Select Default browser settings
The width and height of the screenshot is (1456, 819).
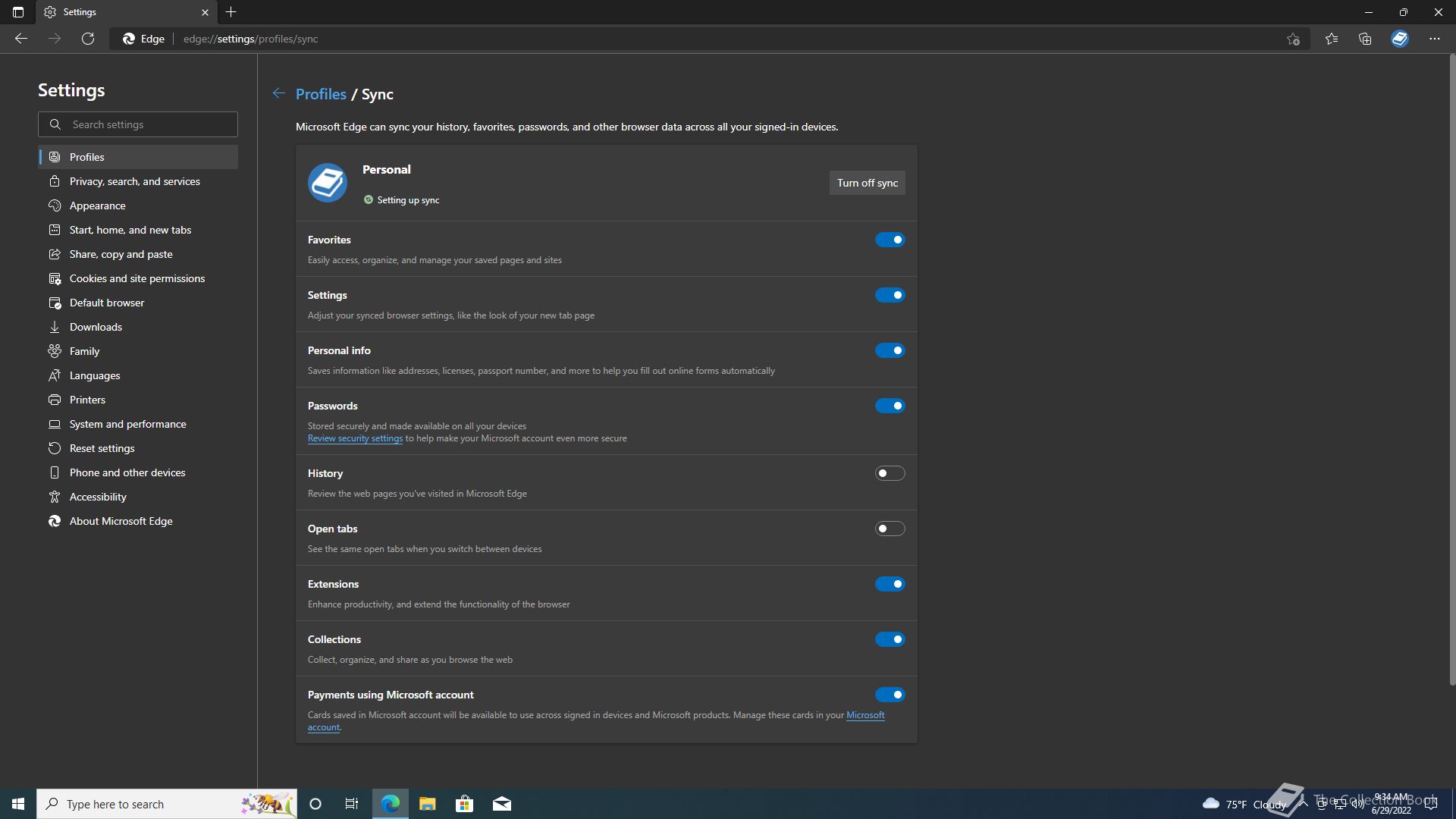[x=138, y=303]
